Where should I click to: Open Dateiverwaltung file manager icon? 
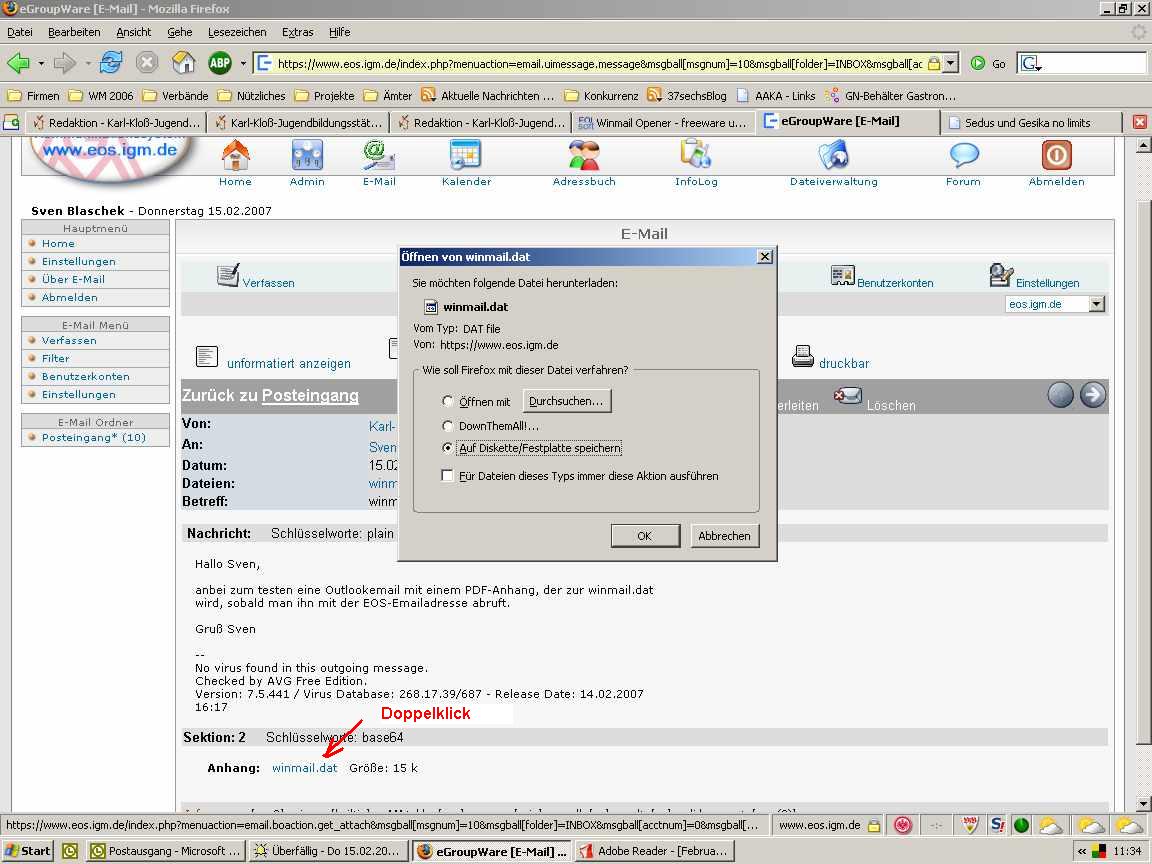pos(833,155)
